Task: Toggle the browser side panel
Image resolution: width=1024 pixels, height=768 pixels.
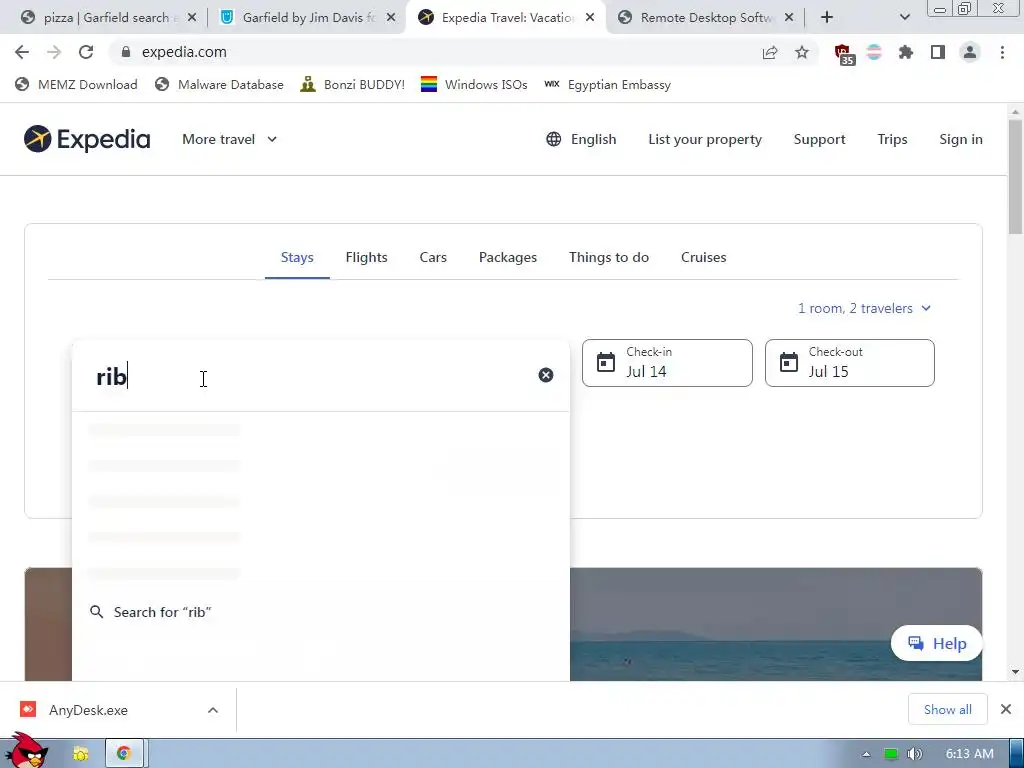Action: click(x=938, y=52)
